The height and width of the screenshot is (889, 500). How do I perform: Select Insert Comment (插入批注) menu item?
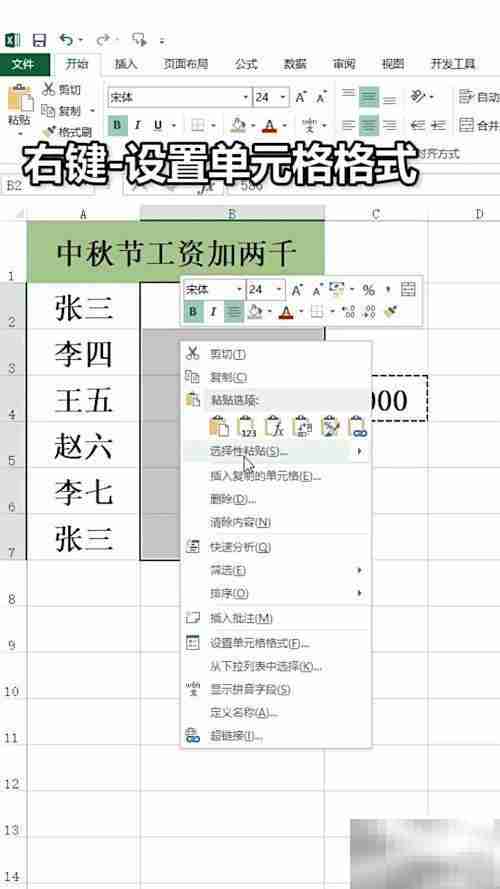(276, 619)
